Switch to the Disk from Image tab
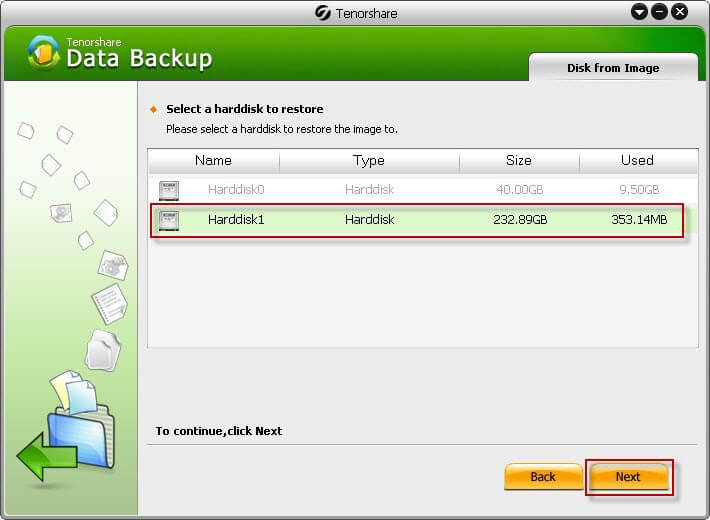Viewport: 710px width, 520px height. pyautogui.click(x=612, y=68)
